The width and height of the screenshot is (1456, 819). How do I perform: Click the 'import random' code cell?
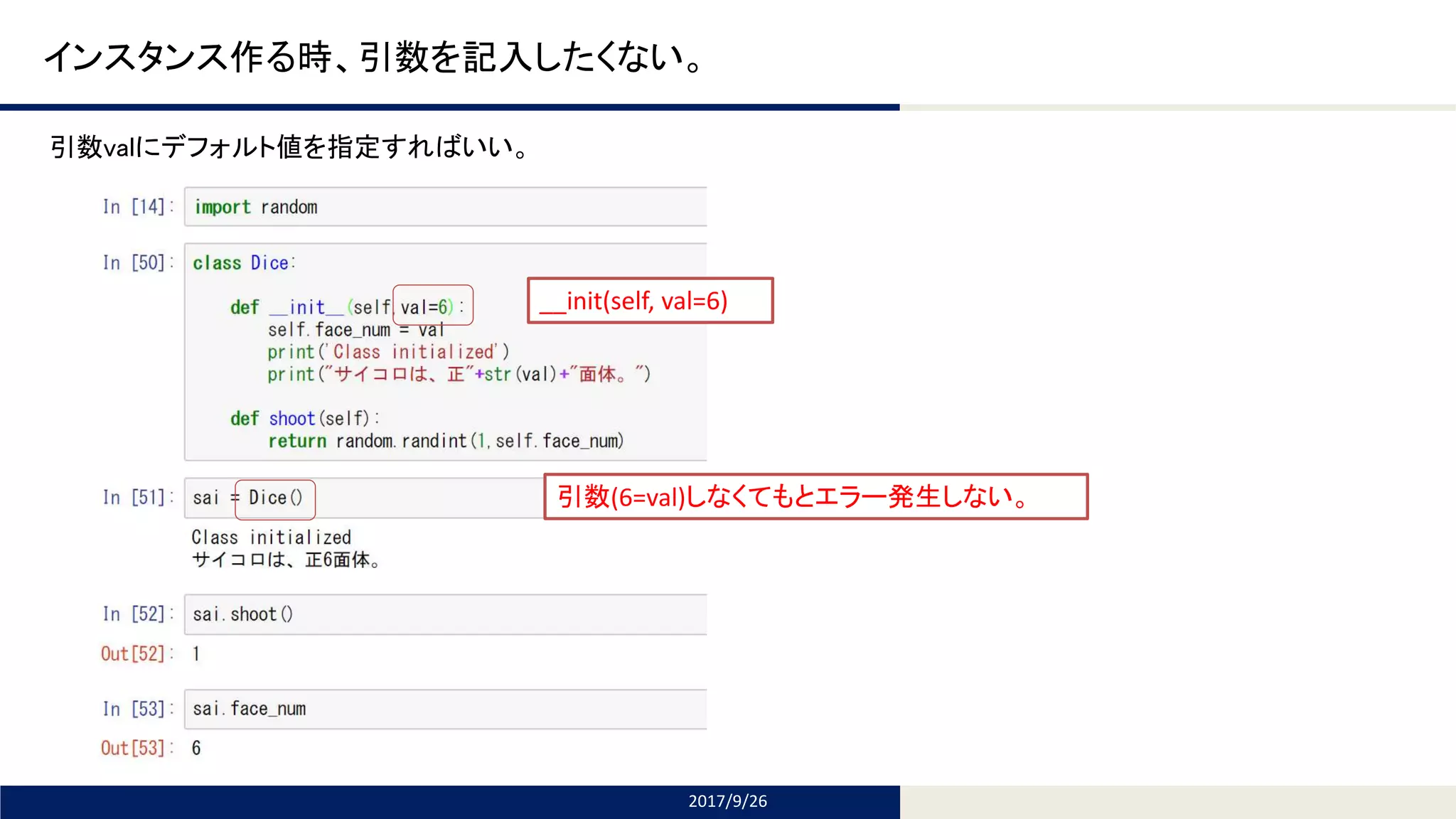point(446,207)
